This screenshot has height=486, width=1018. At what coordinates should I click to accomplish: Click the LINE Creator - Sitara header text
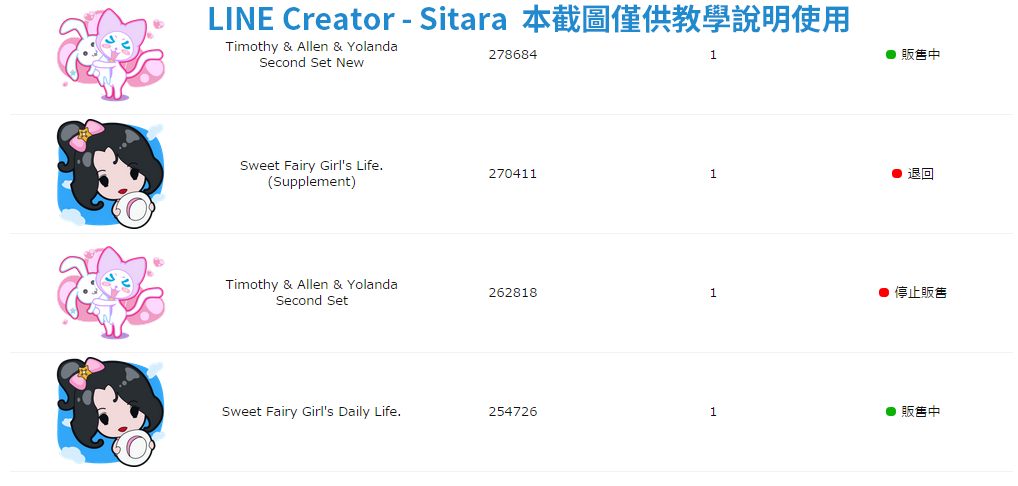pos(357,19)
